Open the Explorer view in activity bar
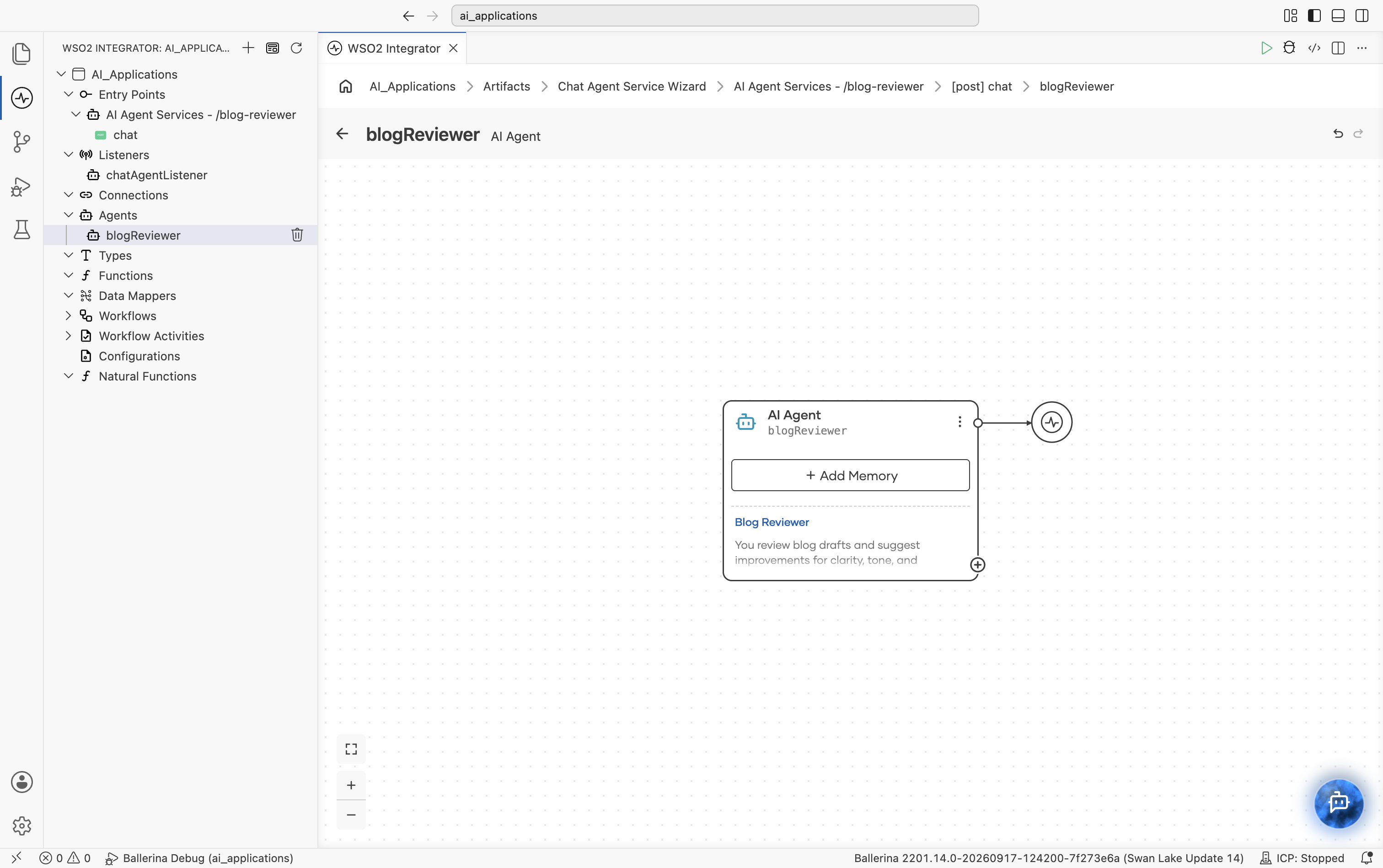Screen dimensions: 1383x868 (21, 54)
